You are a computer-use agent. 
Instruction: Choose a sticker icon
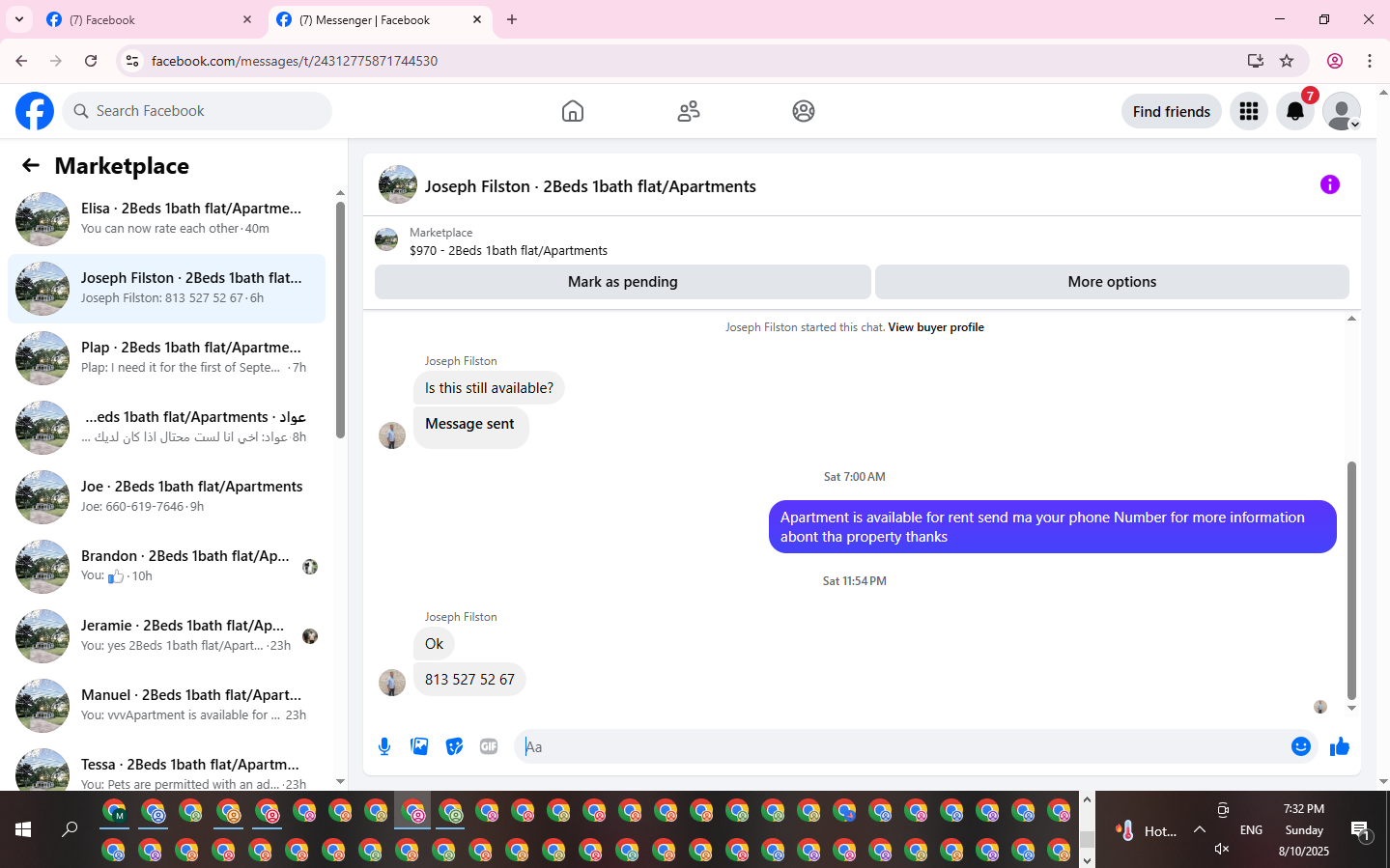(454, 746)
